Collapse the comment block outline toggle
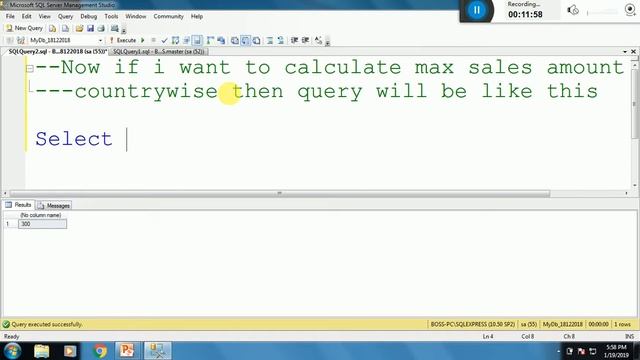 pos(29,69)
